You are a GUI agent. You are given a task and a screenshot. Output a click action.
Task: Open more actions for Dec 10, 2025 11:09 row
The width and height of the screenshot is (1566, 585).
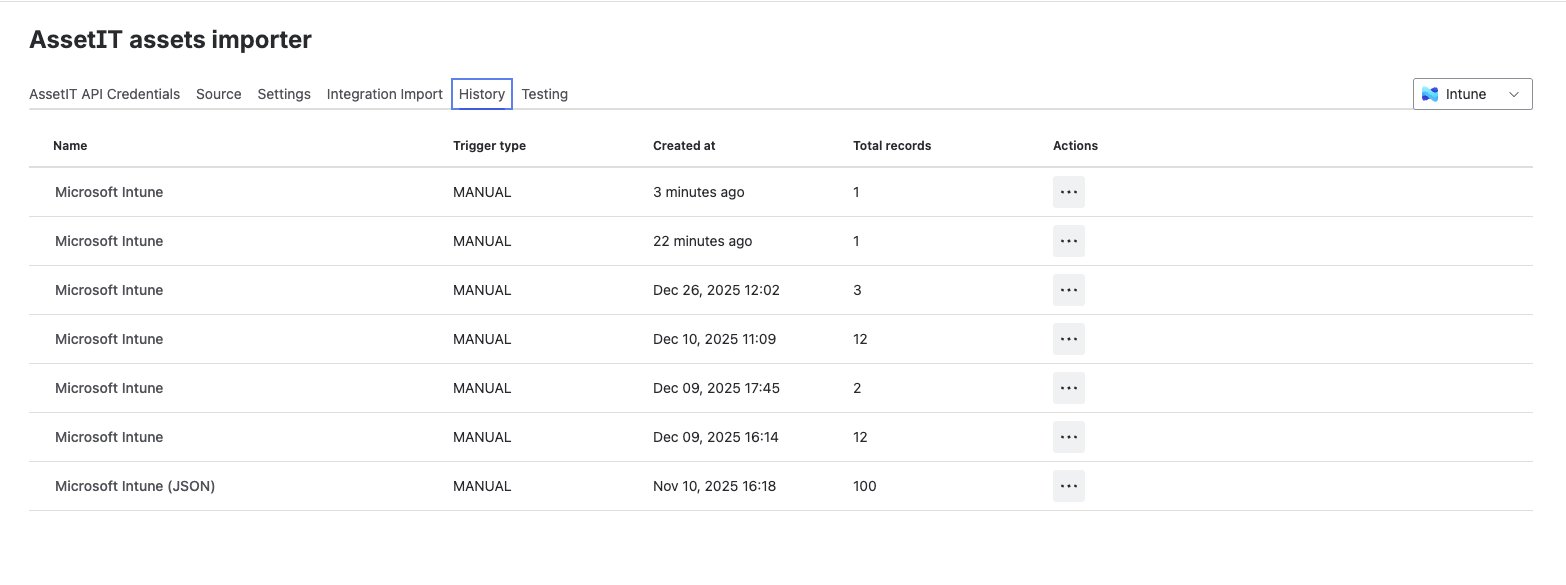pos(1068,339)
